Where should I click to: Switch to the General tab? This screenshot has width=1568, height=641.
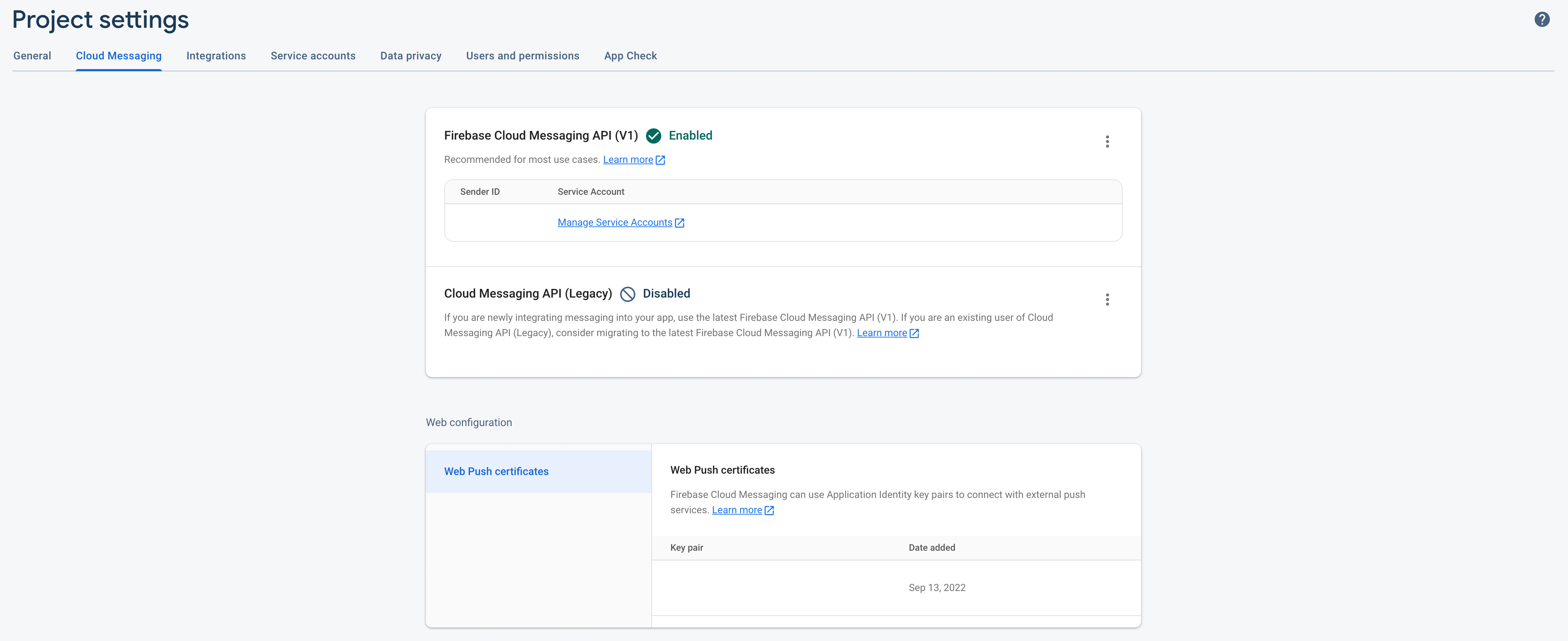click(32, 56)
